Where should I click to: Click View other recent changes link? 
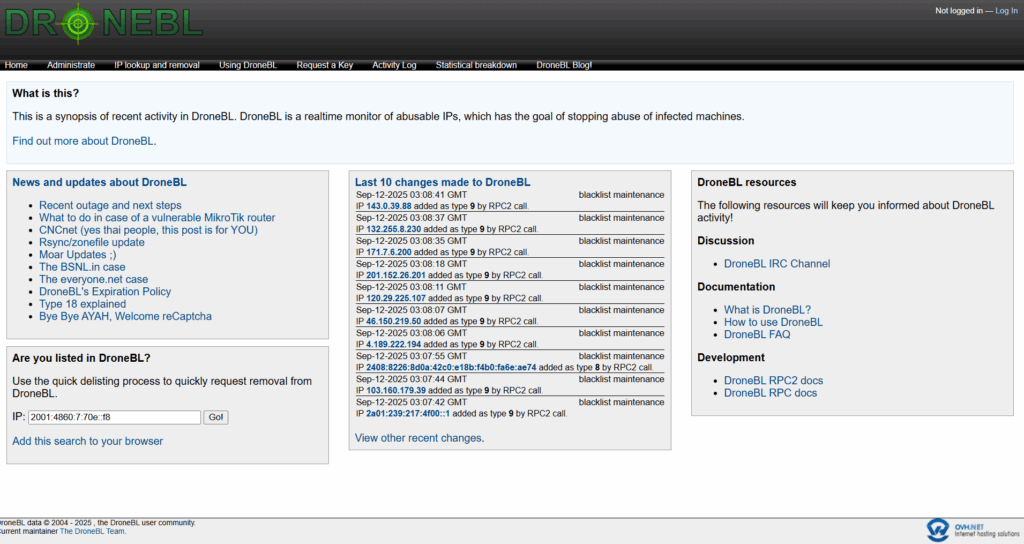pos(418,438)
